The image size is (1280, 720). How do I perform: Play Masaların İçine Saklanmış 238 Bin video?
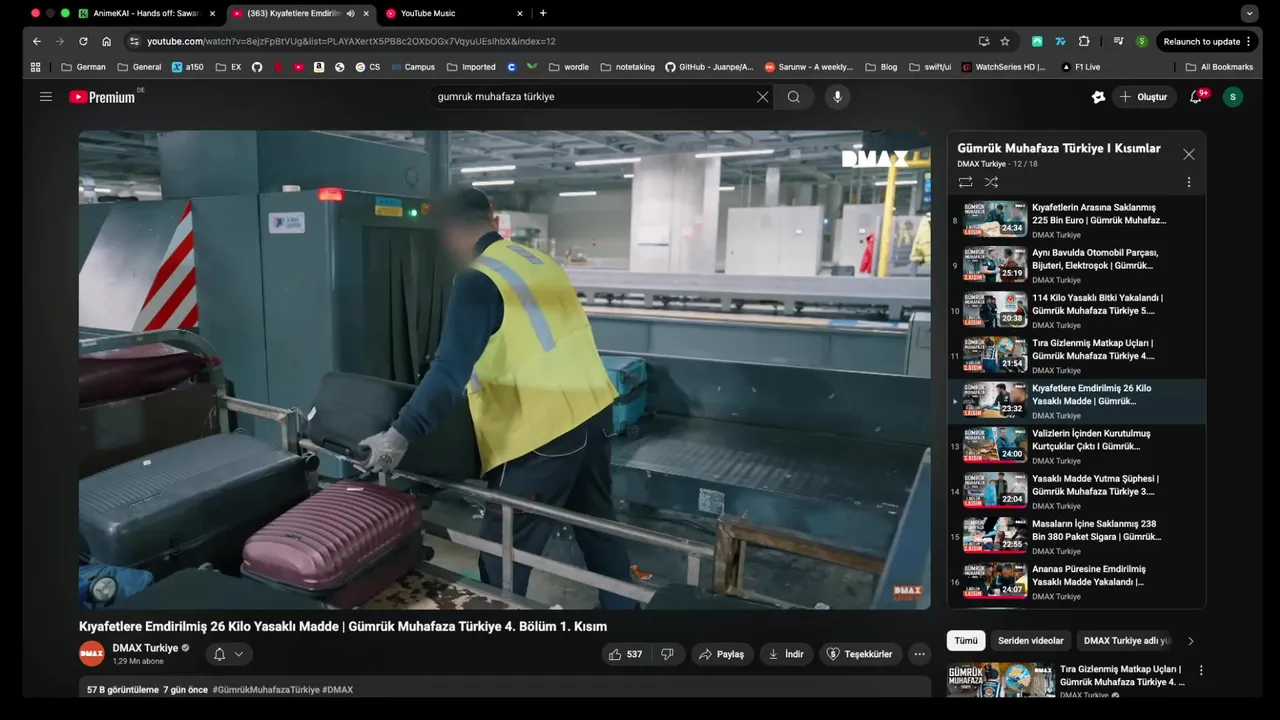[x=1076, y=537]
